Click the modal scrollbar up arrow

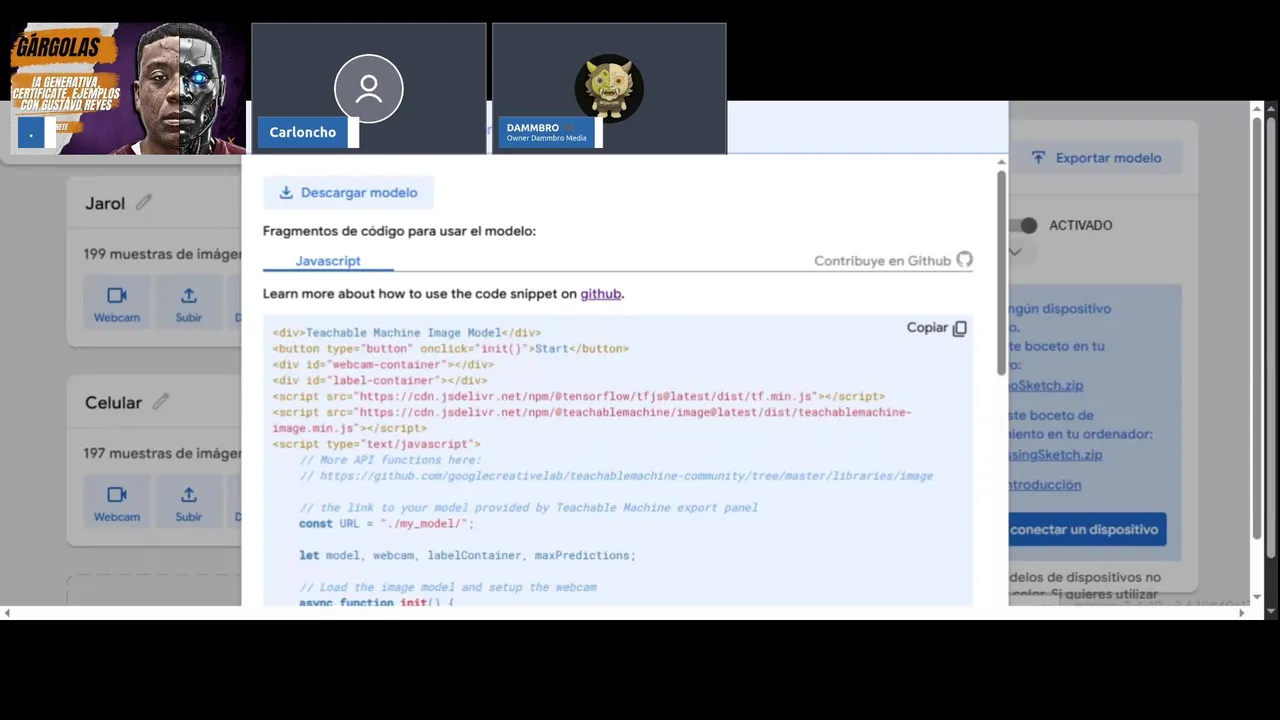tap(1001, 162)
